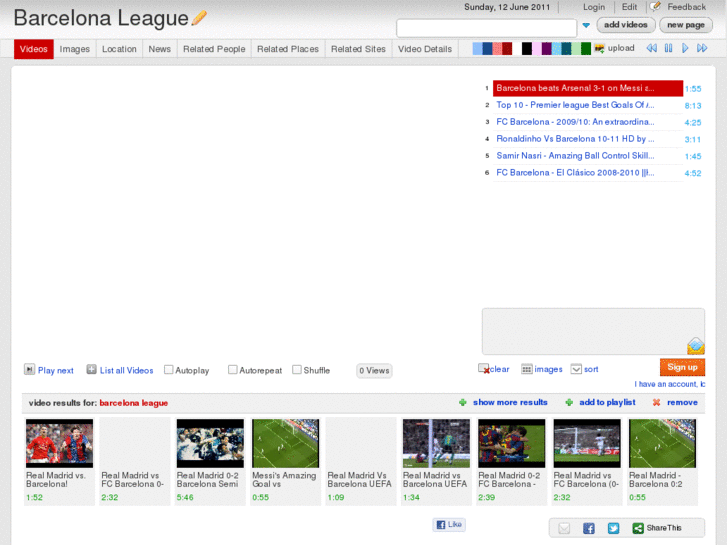Click green plus next to add to playlist
This screenshot has width=727, height=545.
click(569, 402)
